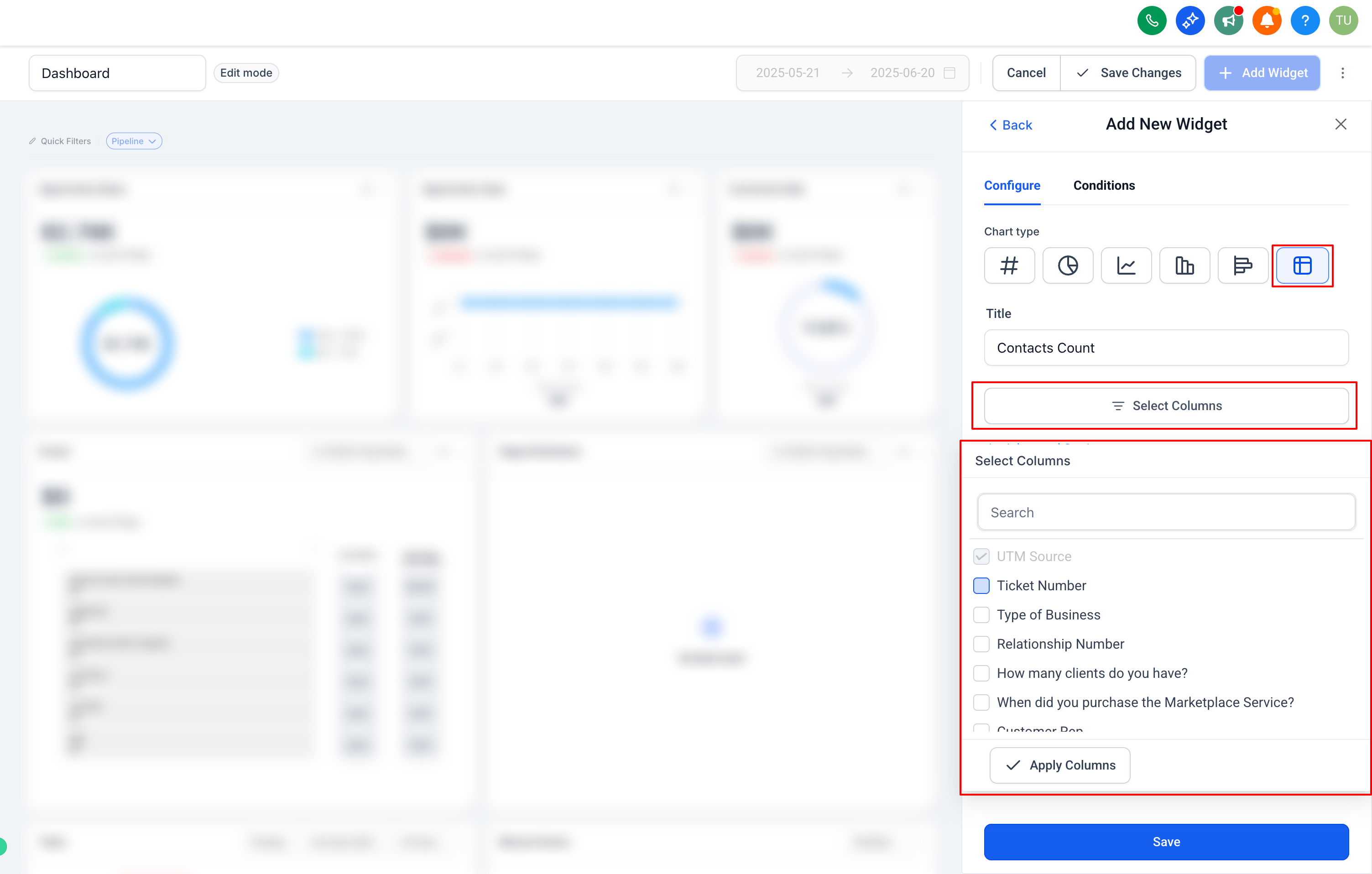Open the three-dot more options menu
Image resolution: width=1372 pixels, height=874 pixels.
pyautogui.click(x=1342, y=73)
